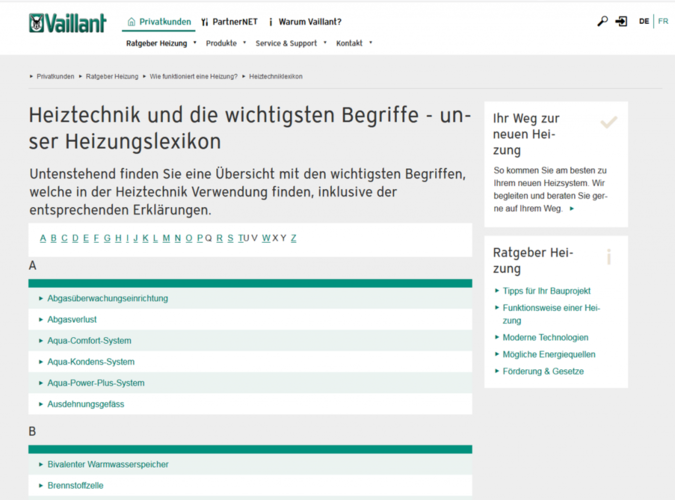The image size is (675, 500).
Task: Jump to letter P in the index
Action: (200, 238)
